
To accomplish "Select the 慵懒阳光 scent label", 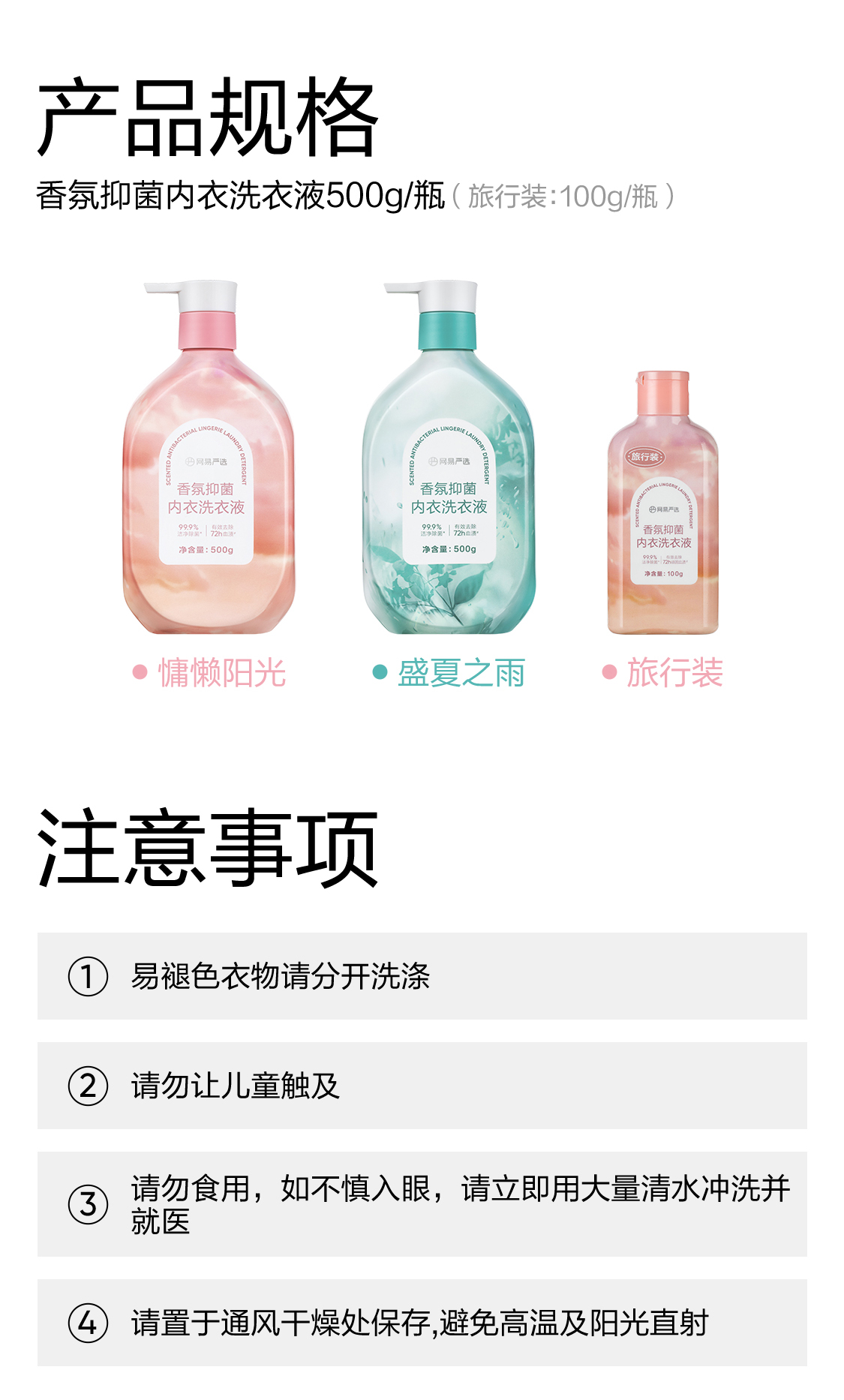I will tap(222, 672).
